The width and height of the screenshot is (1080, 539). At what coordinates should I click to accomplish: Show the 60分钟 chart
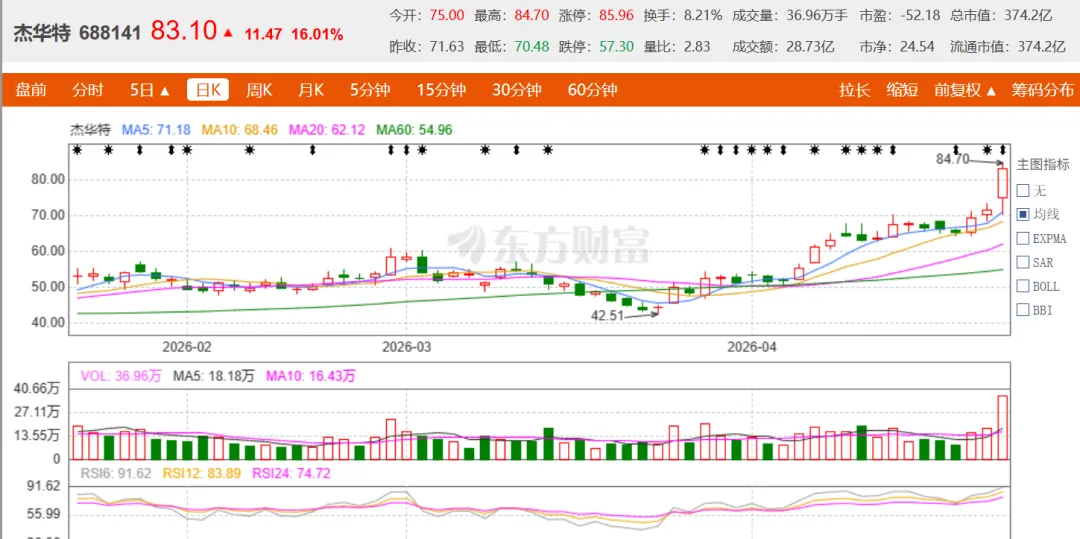592,90
